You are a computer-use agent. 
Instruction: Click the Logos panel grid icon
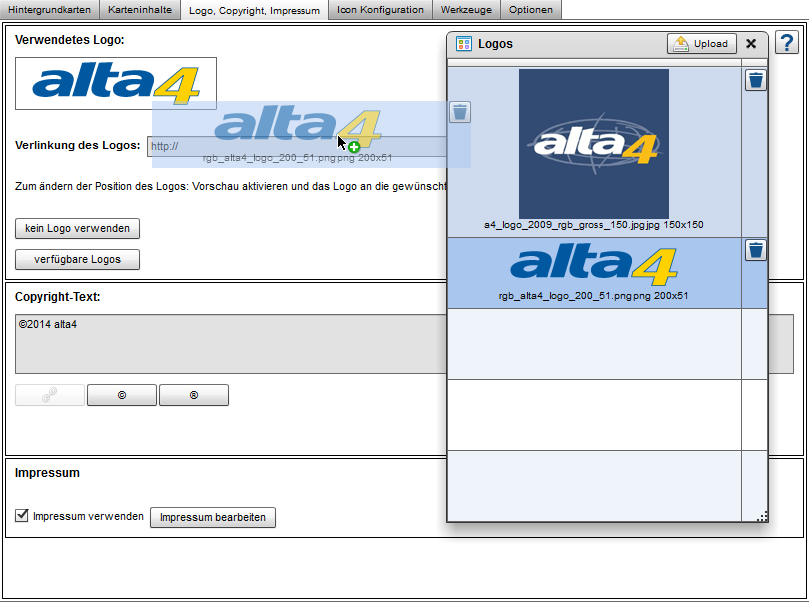pyautogui.click(x=463, y=44)
